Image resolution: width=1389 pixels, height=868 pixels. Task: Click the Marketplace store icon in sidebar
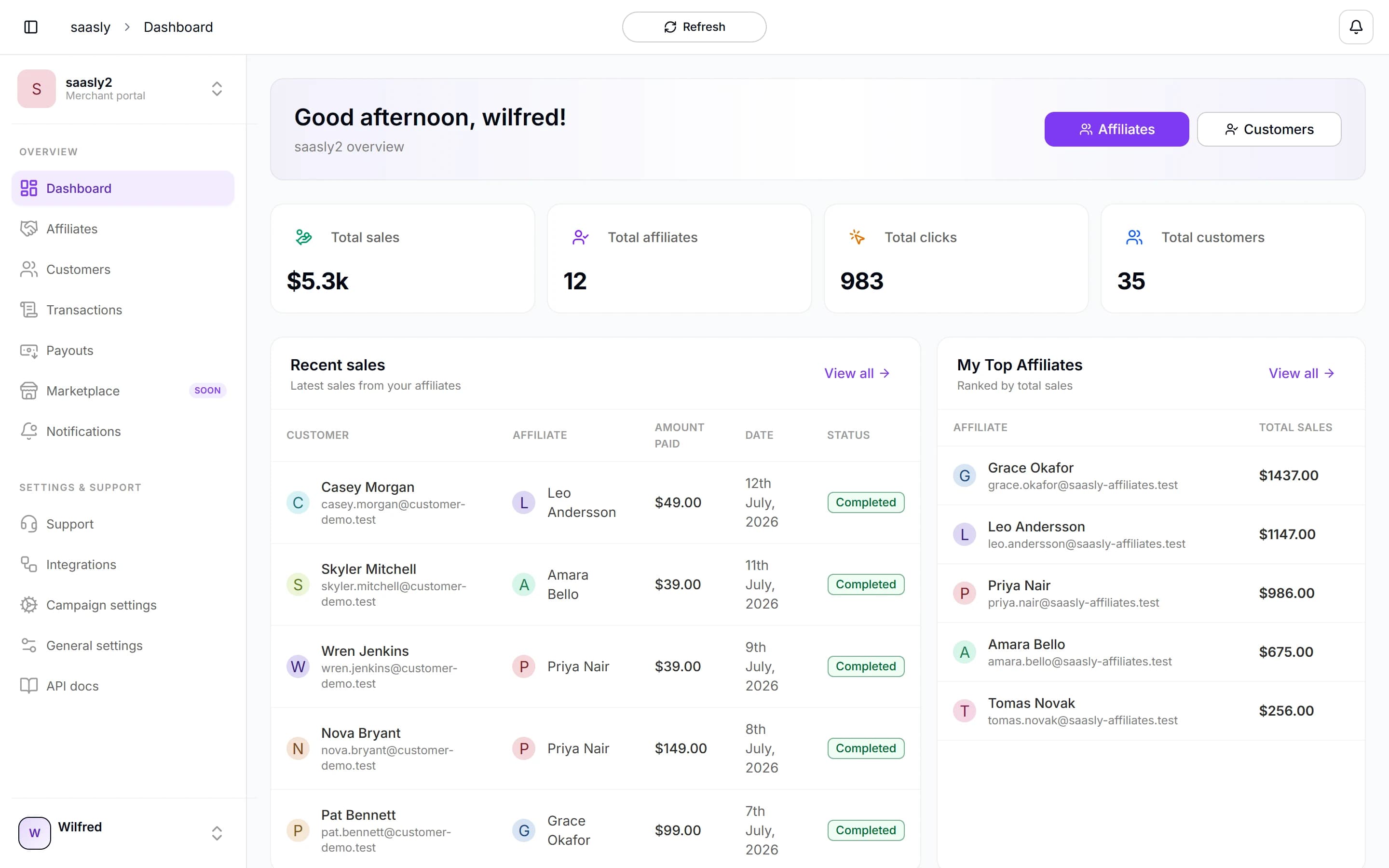(29, 391)
